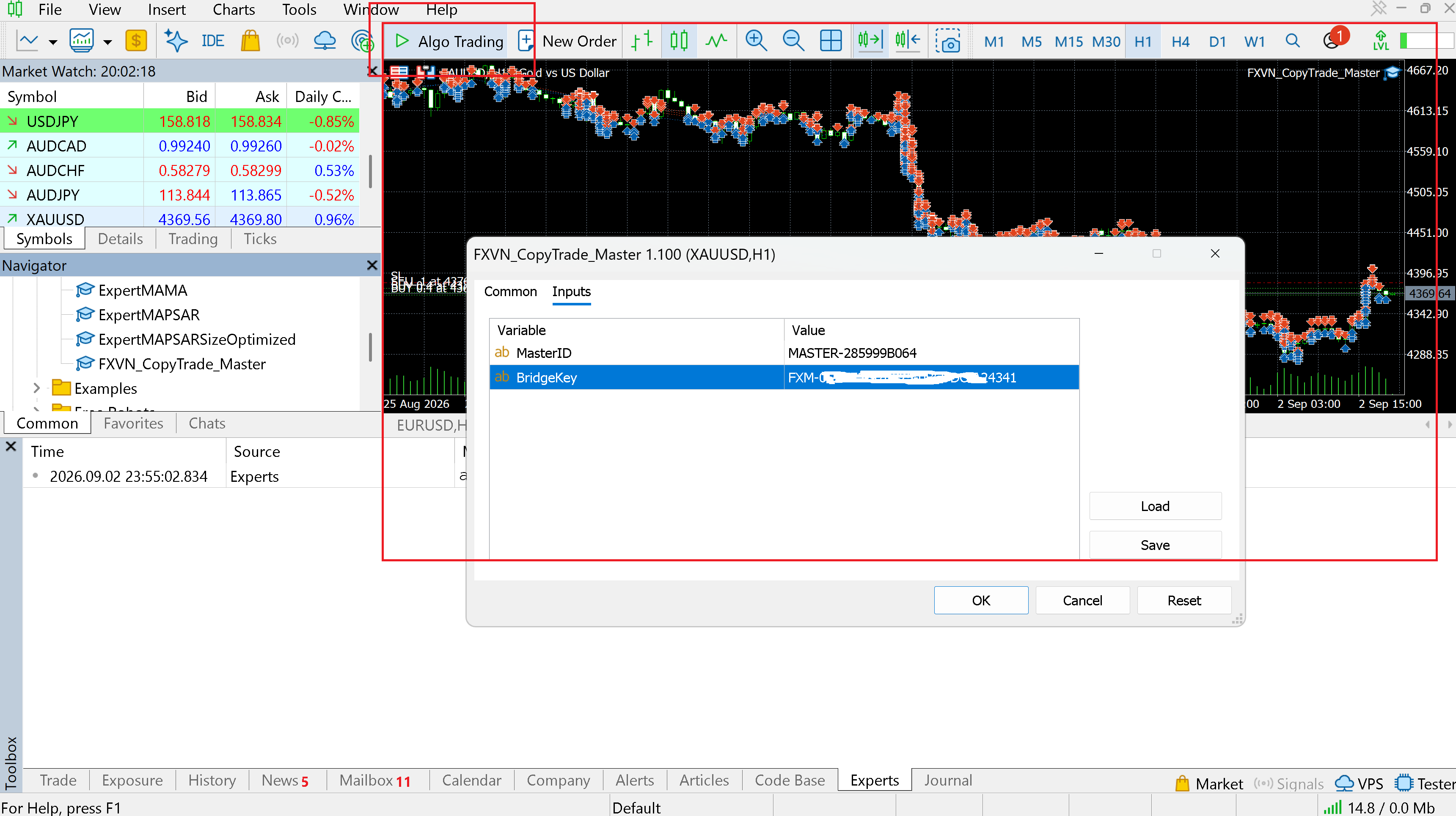Open the New Order dialog
This screenshot has width=1456, height=816.
click(567, 41)
